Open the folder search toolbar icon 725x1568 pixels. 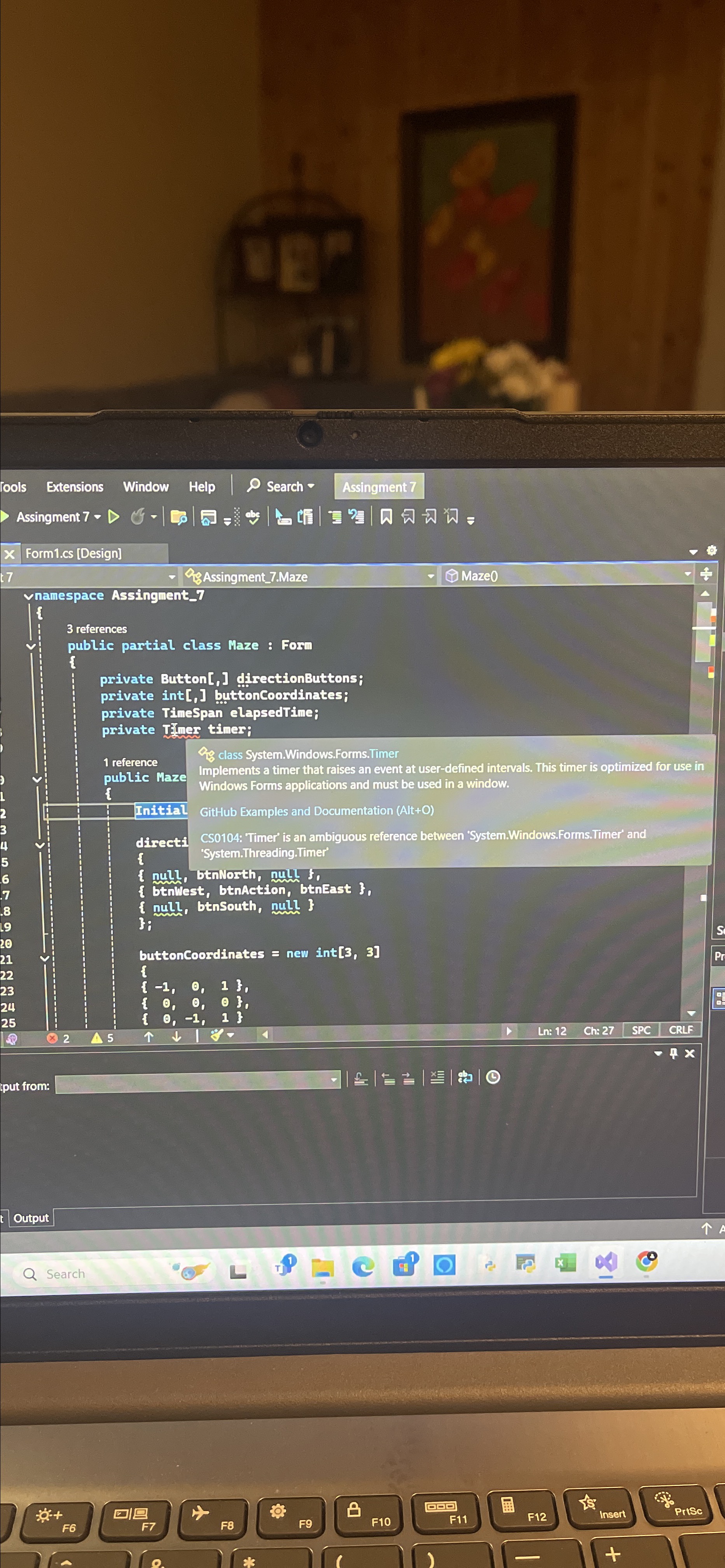point(178,517)
